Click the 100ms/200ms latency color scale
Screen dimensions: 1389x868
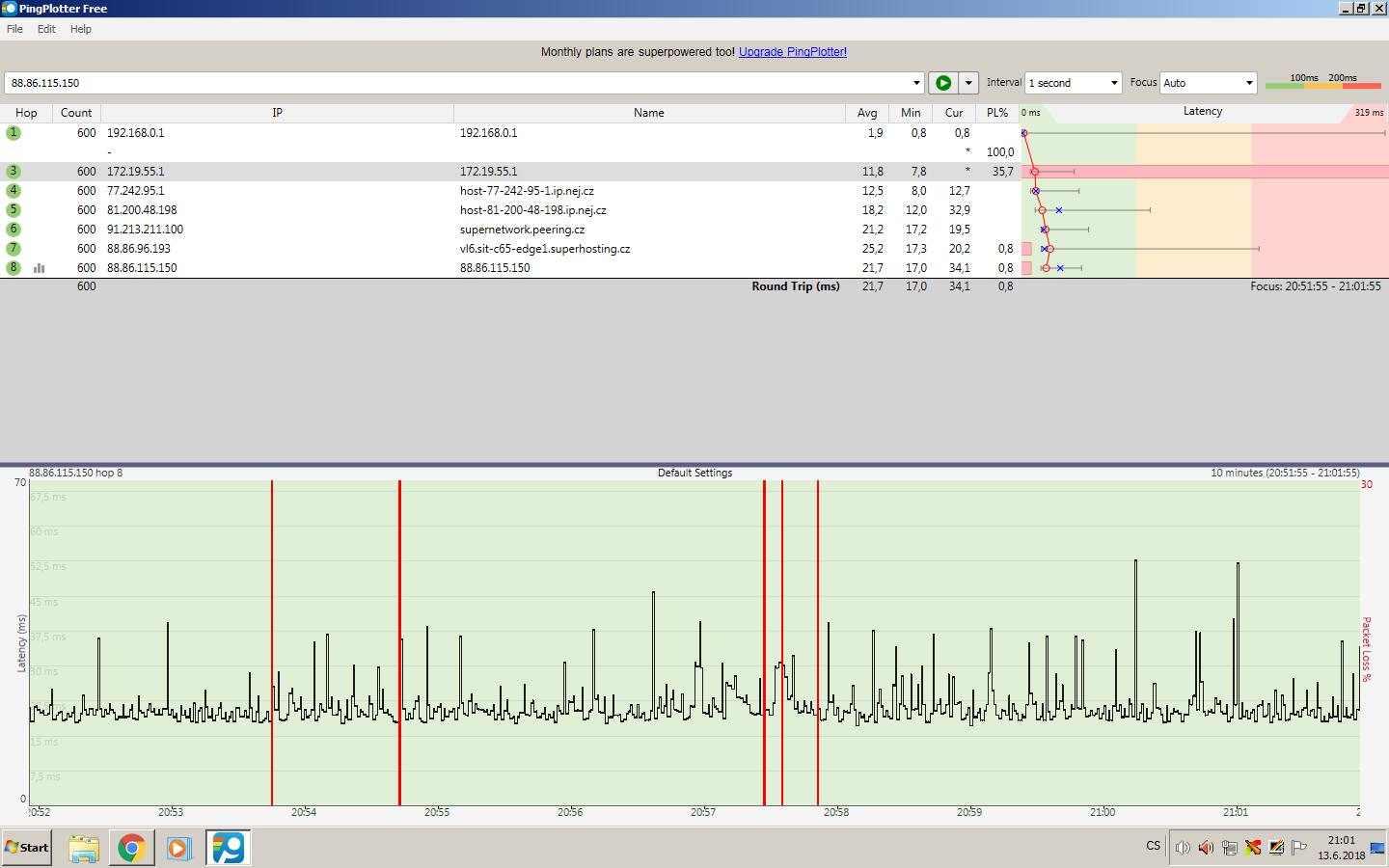point(1322,82)
